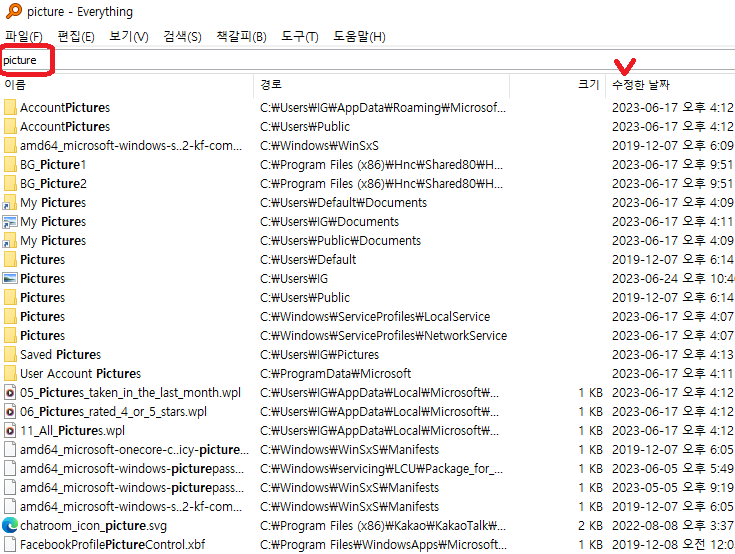Click Pictures folder icon in NetworkService

click(x=10, y=336)
